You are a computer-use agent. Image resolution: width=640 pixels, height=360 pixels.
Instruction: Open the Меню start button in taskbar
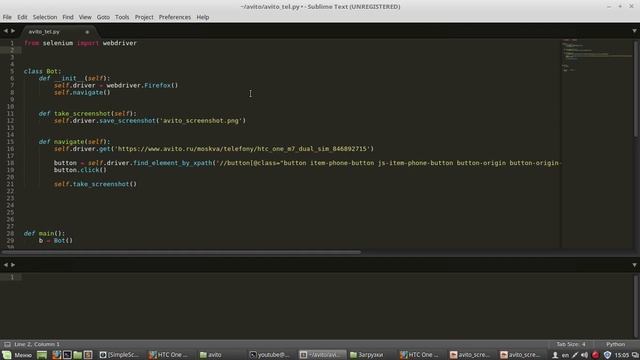[x=17, y=355]
